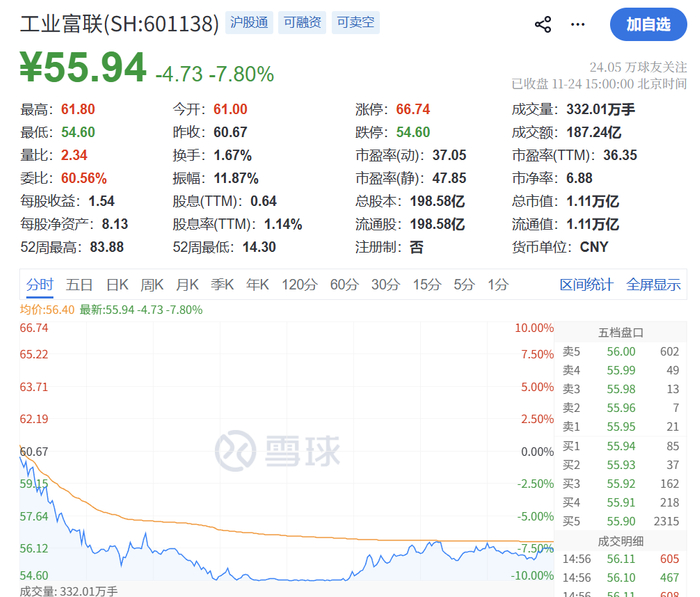Click the 沪股通 tag

249,22
